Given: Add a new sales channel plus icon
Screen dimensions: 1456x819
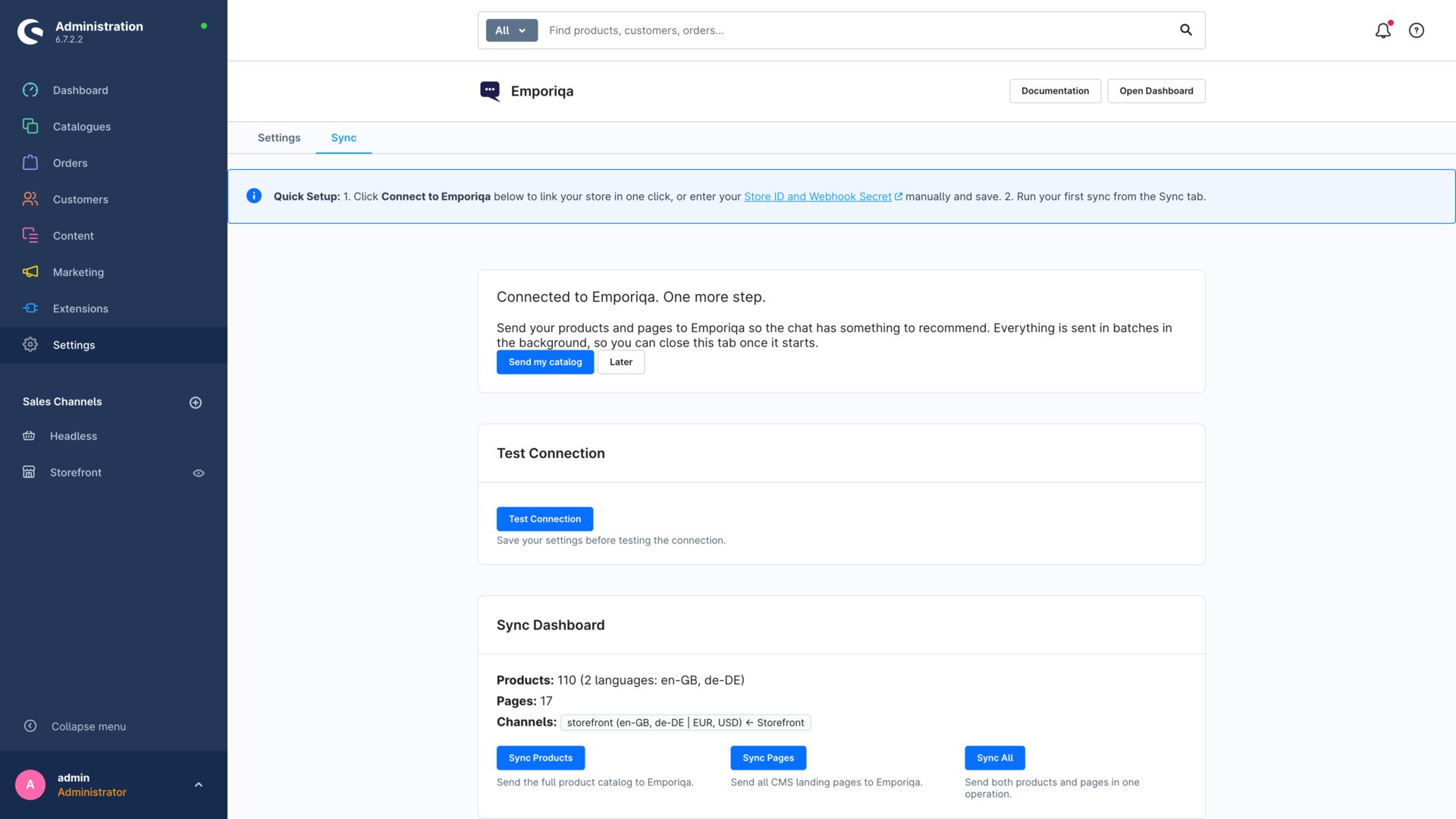Looking at the screenshot, I should [196, 403].
